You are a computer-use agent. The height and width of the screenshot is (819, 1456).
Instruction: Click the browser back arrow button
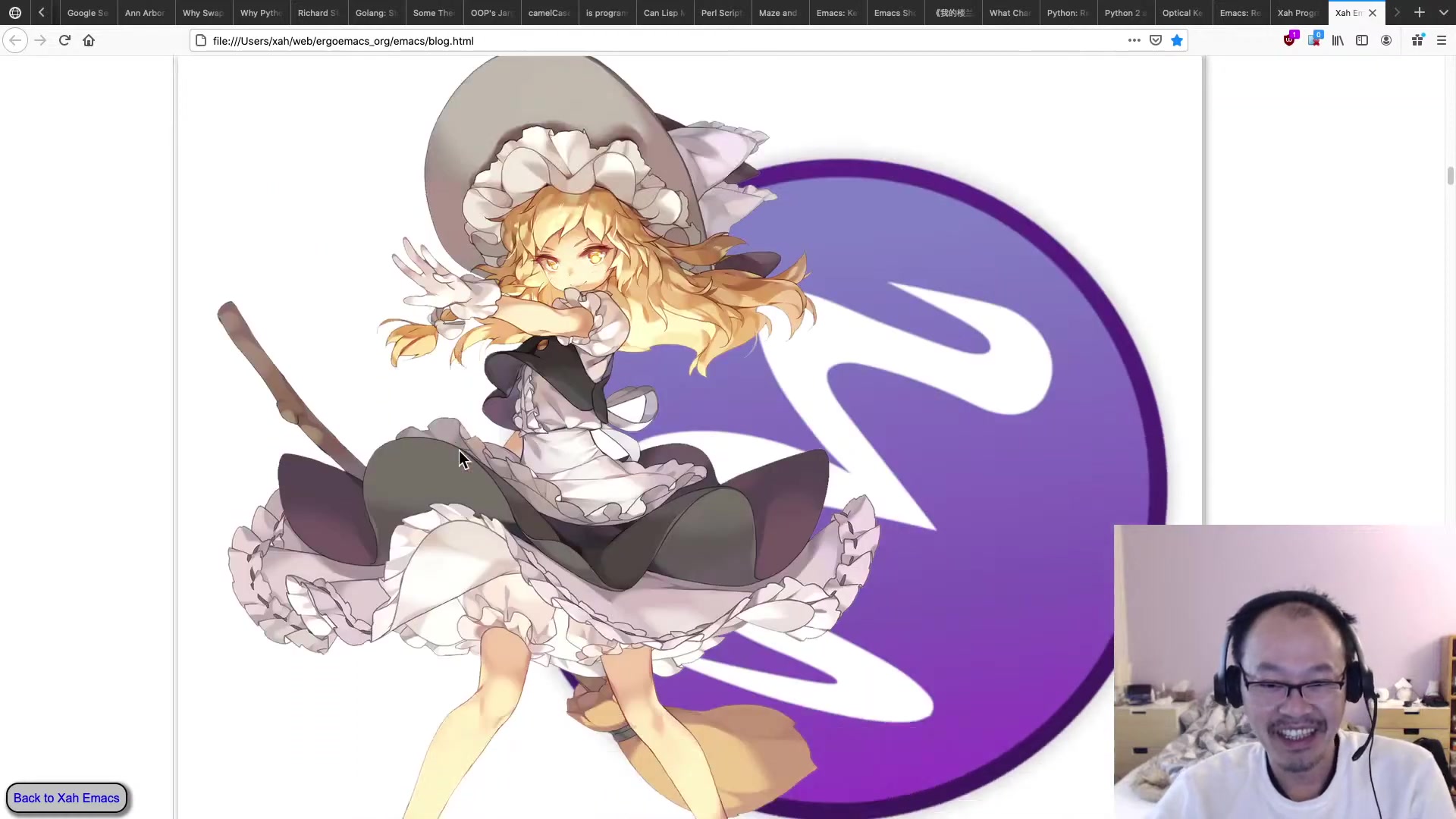[x=15, y=40]
